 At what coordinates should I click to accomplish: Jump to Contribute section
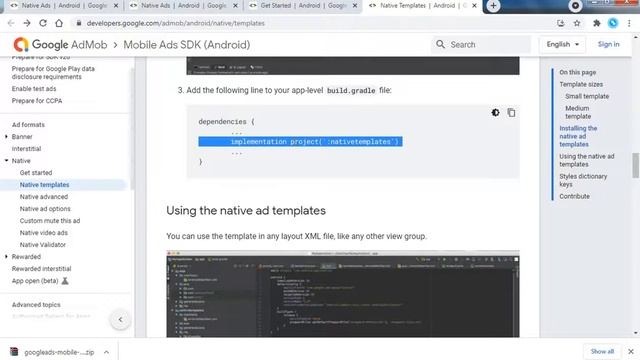point(574,196)
